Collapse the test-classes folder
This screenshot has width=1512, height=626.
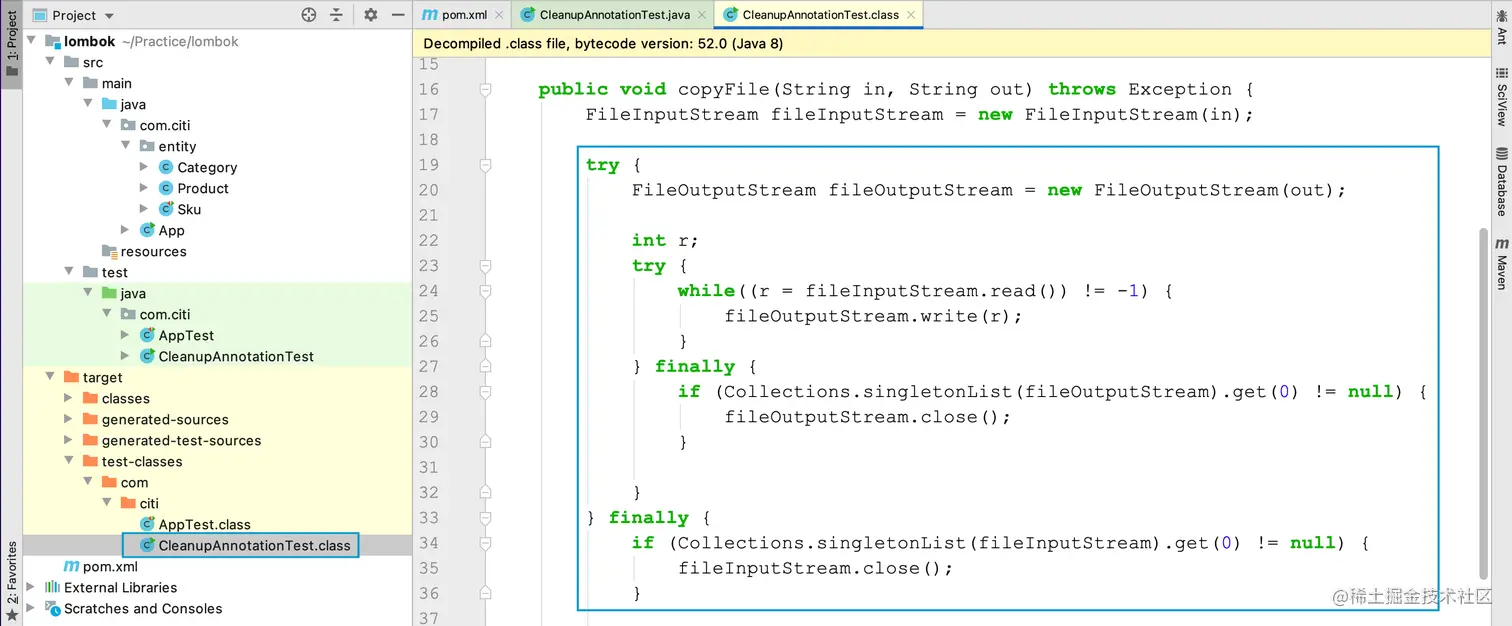[70, 461]
